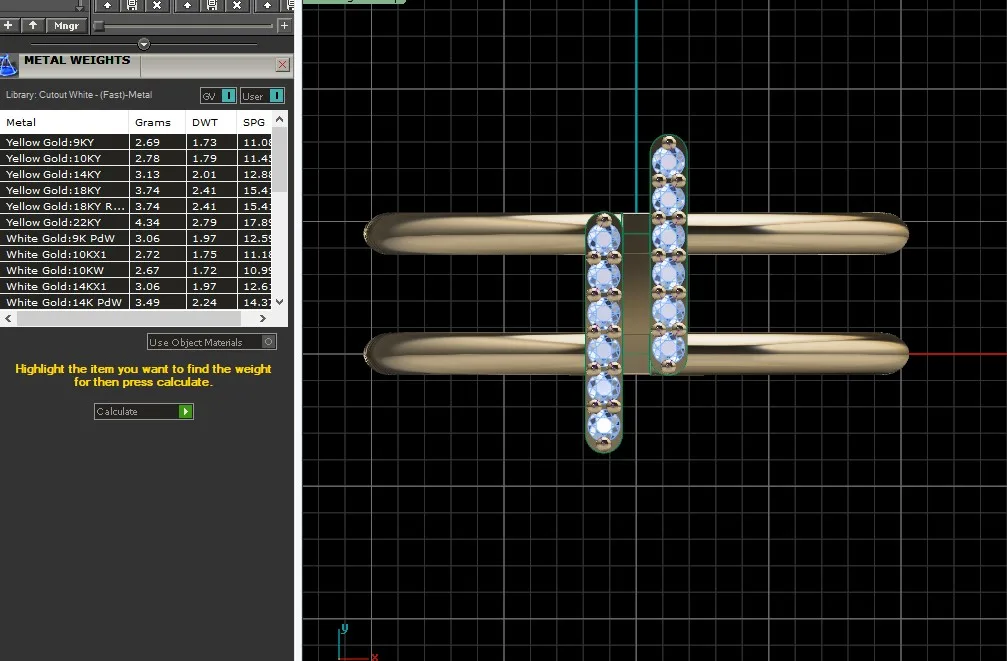
Task: Click the first X delete icon in toolbar
Action: pyautogui.click(x=157, y=6)
